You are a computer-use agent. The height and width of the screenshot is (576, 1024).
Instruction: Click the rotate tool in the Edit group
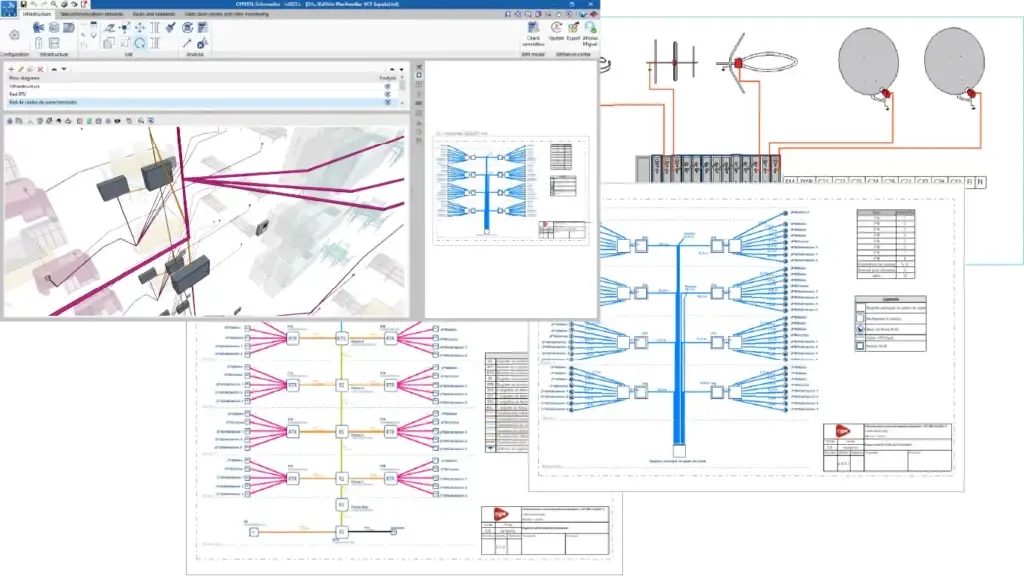click(x=140, y=43)
